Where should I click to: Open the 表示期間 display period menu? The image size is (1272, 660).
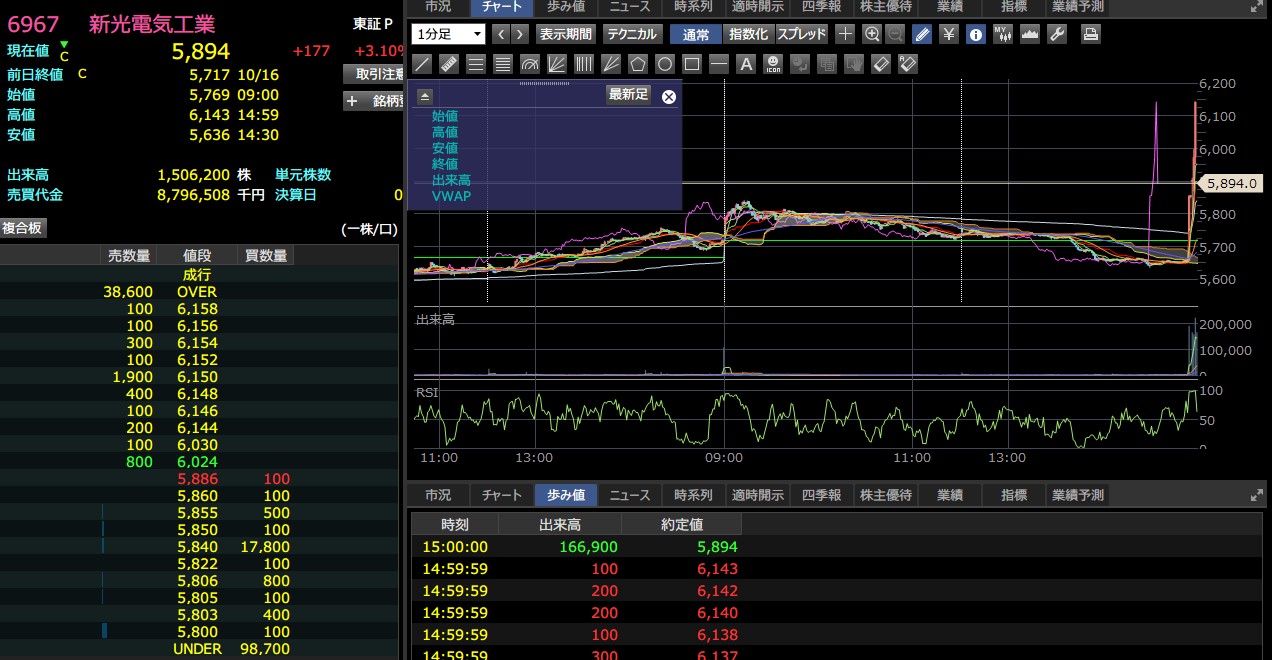coord(566,34)
